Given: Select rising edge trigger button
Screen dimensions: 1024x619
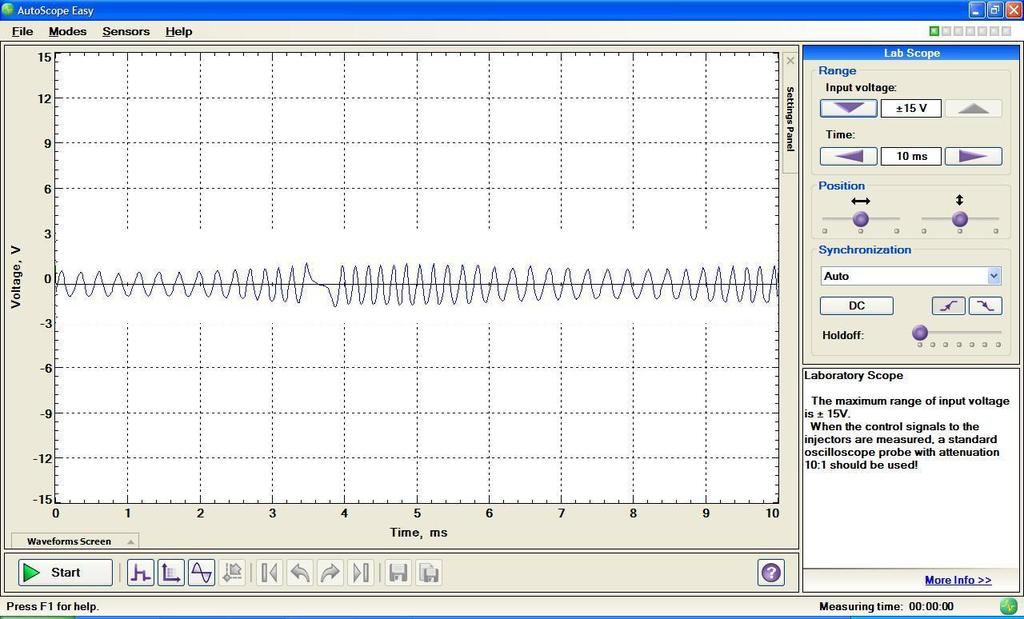Looking at the screenshot, I should (948, 306).
